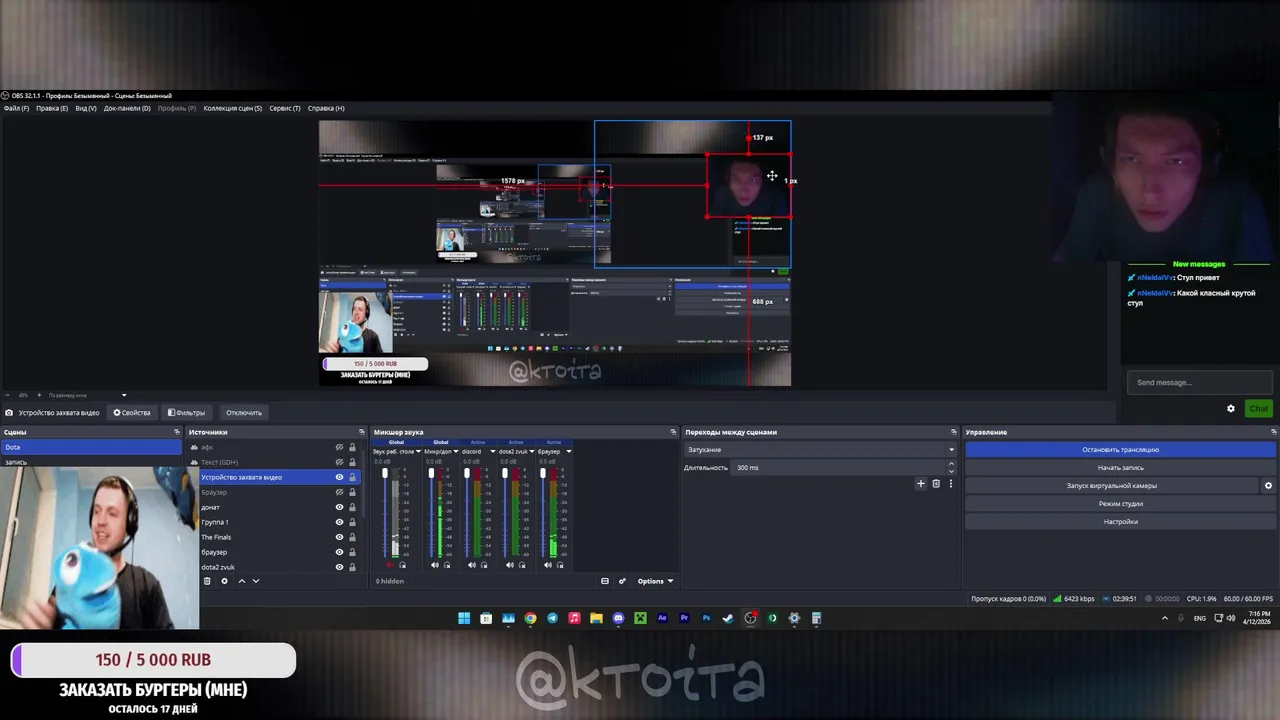Move the source down with the down arrow

(x=256, y=581)
